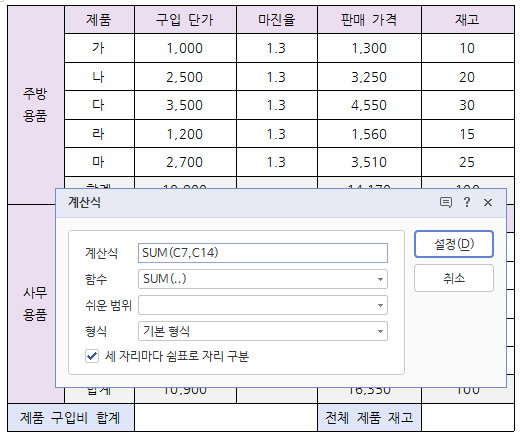Click the margin 1.3 cell in row 가
520x438 pixels.
277,48
